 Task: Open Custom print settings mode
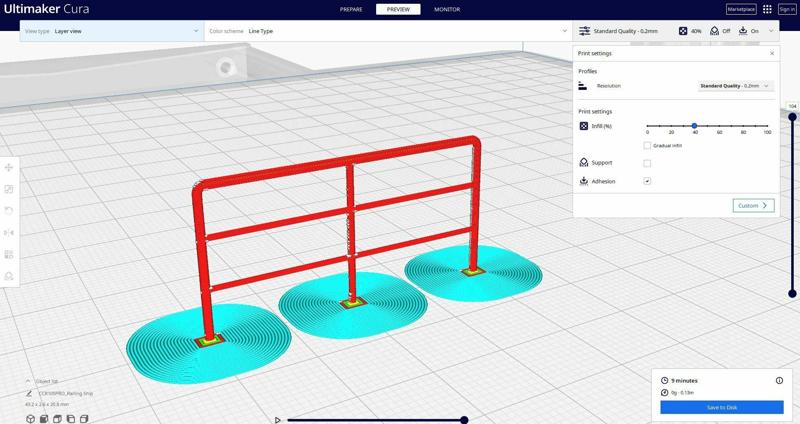(x=754, y=206)
